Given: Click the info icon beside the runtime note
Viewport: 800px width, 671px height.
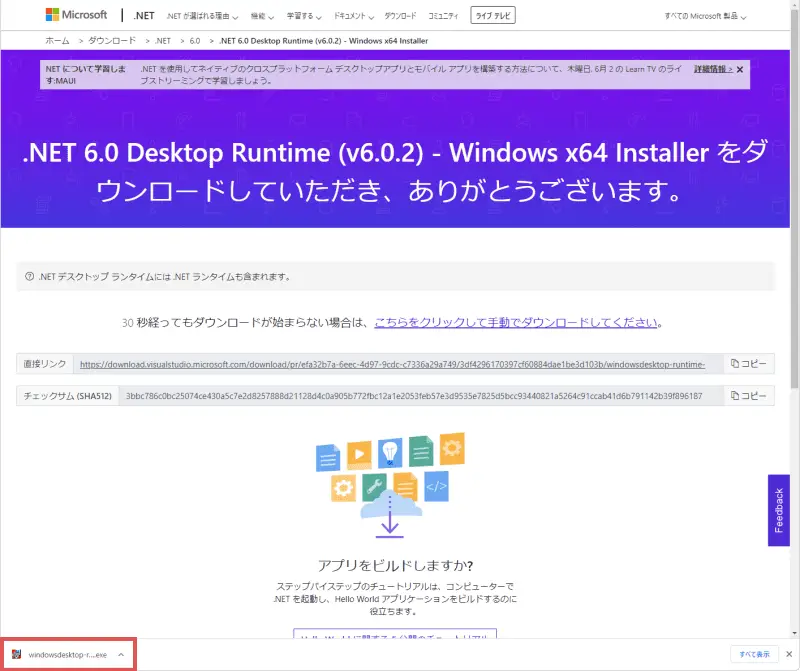Looking at the screenshot, I should point(30,277).
